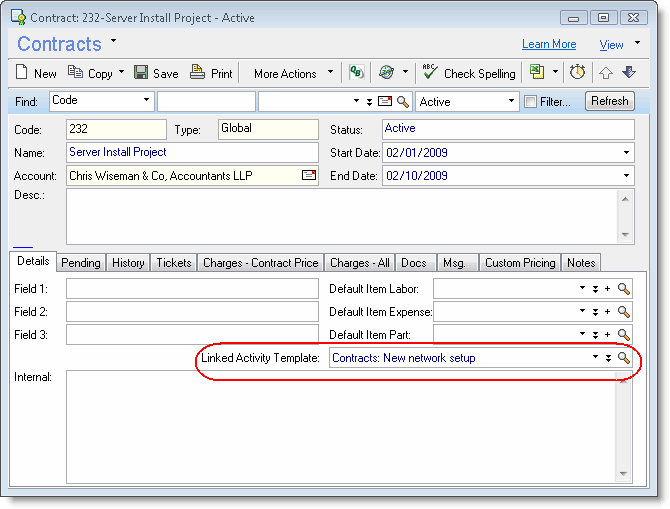
Task: Click the Account card icon
Action: click(309, 176)
